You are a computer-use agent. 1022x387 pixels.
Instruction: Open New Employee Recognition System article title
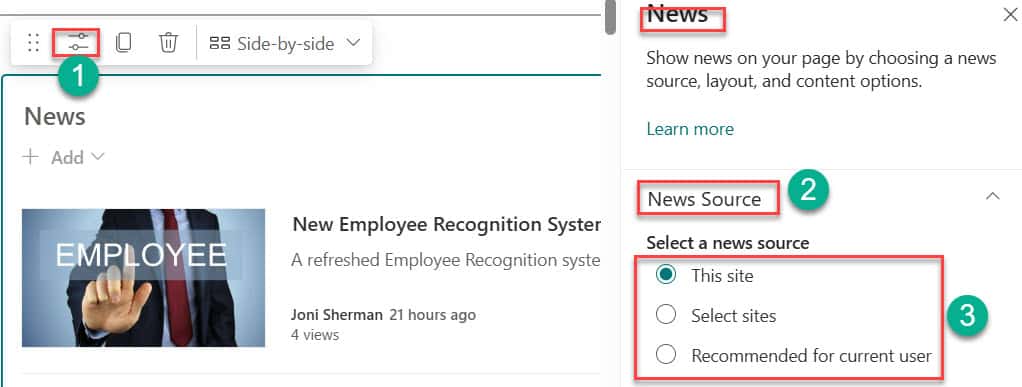[x=446, y=225]
